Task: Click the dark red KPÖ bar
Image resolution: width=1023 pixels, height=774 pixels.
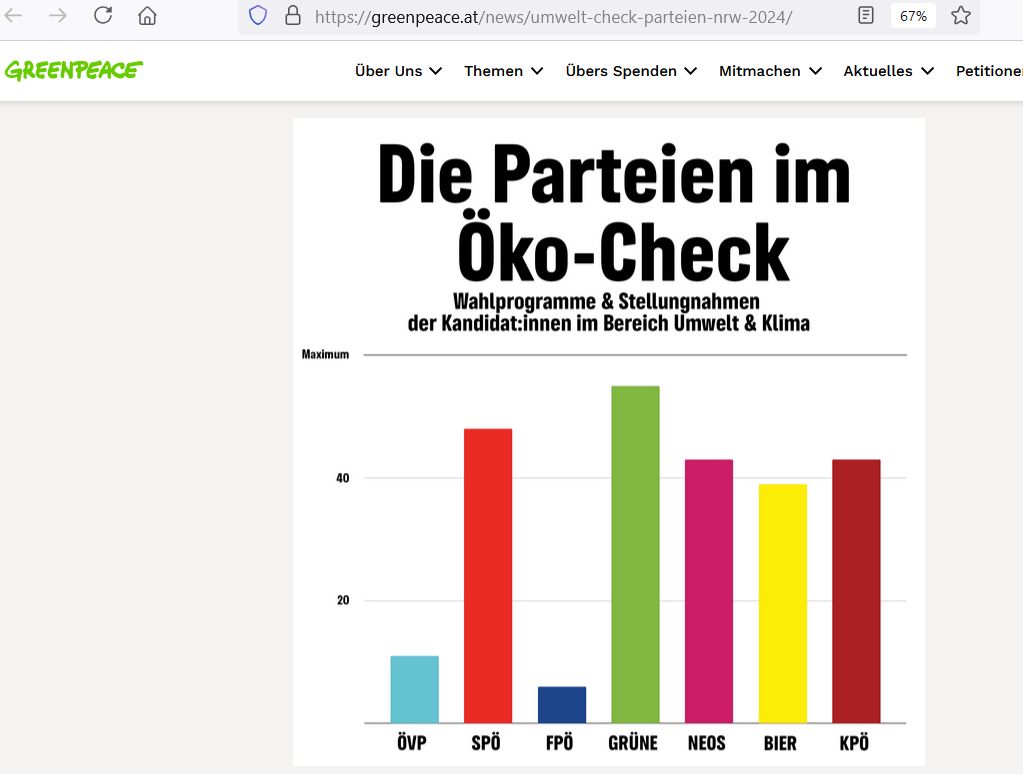Action: 857,591
